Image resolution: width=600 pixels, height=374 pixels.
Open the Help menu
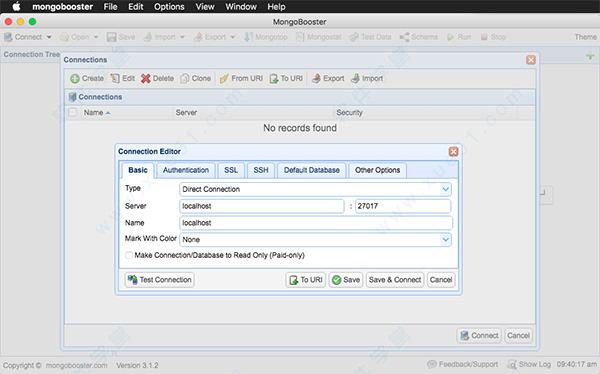[x=276, y=7]
